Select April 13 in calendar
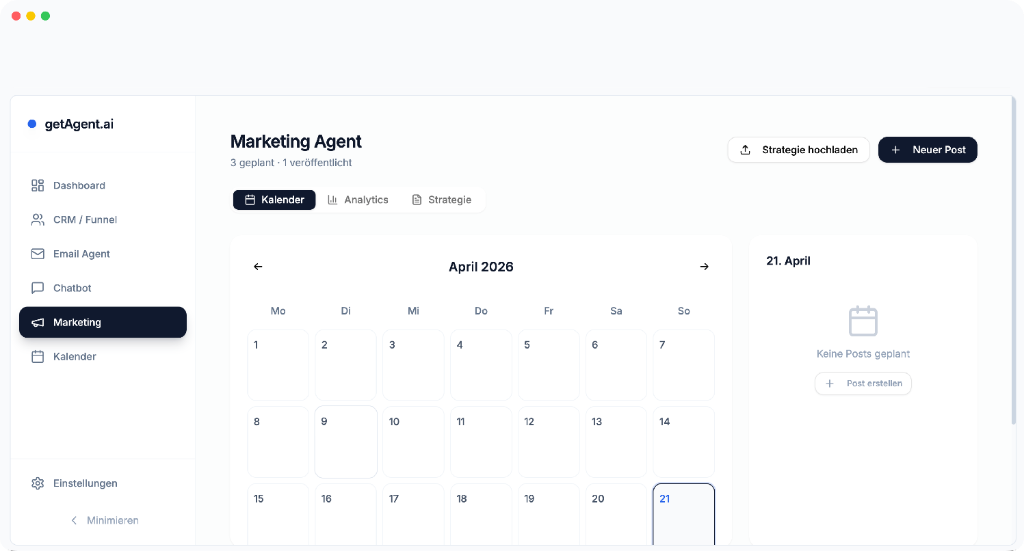The image size is (1024, 551). pyautogui.click(x=616, y=442)
